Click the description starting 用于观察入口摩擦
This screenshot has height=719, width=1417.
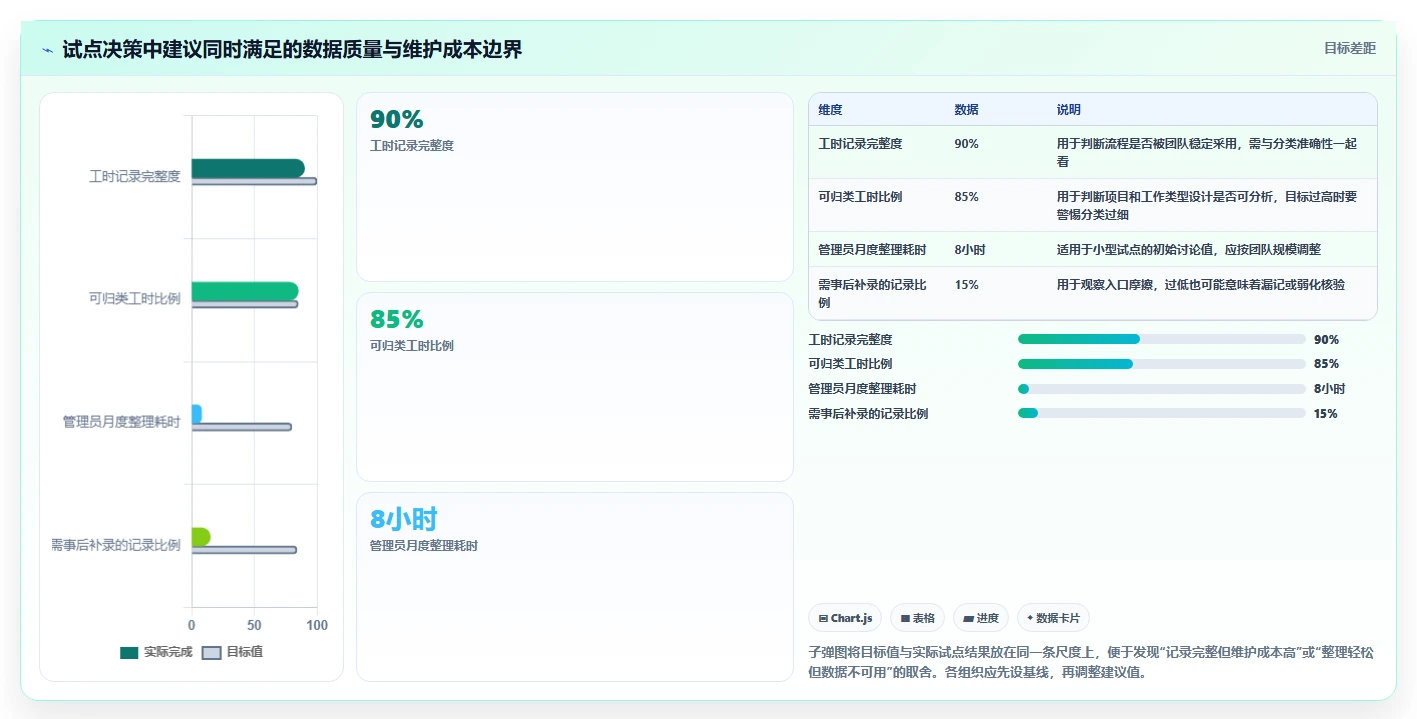point(1201,285)
